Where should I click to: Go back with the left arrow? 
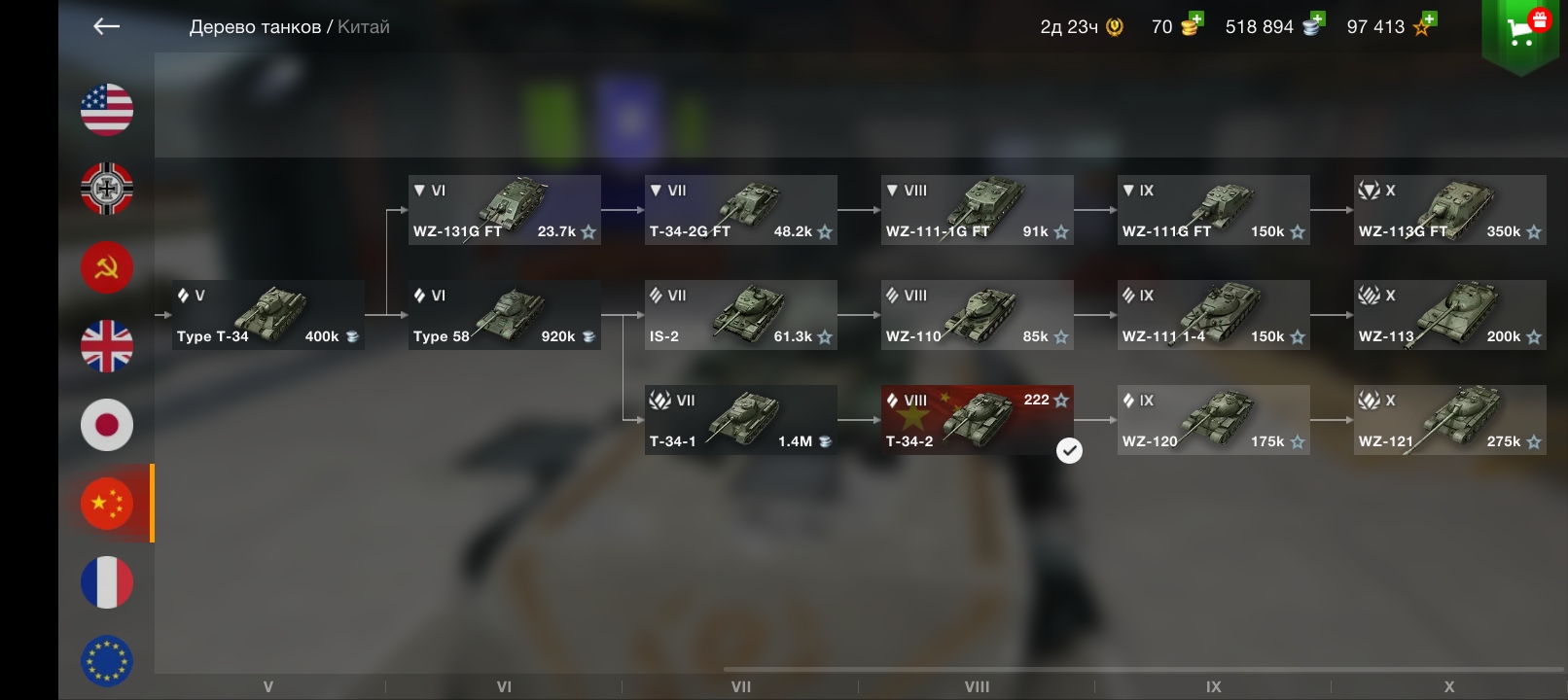[106, 27]
